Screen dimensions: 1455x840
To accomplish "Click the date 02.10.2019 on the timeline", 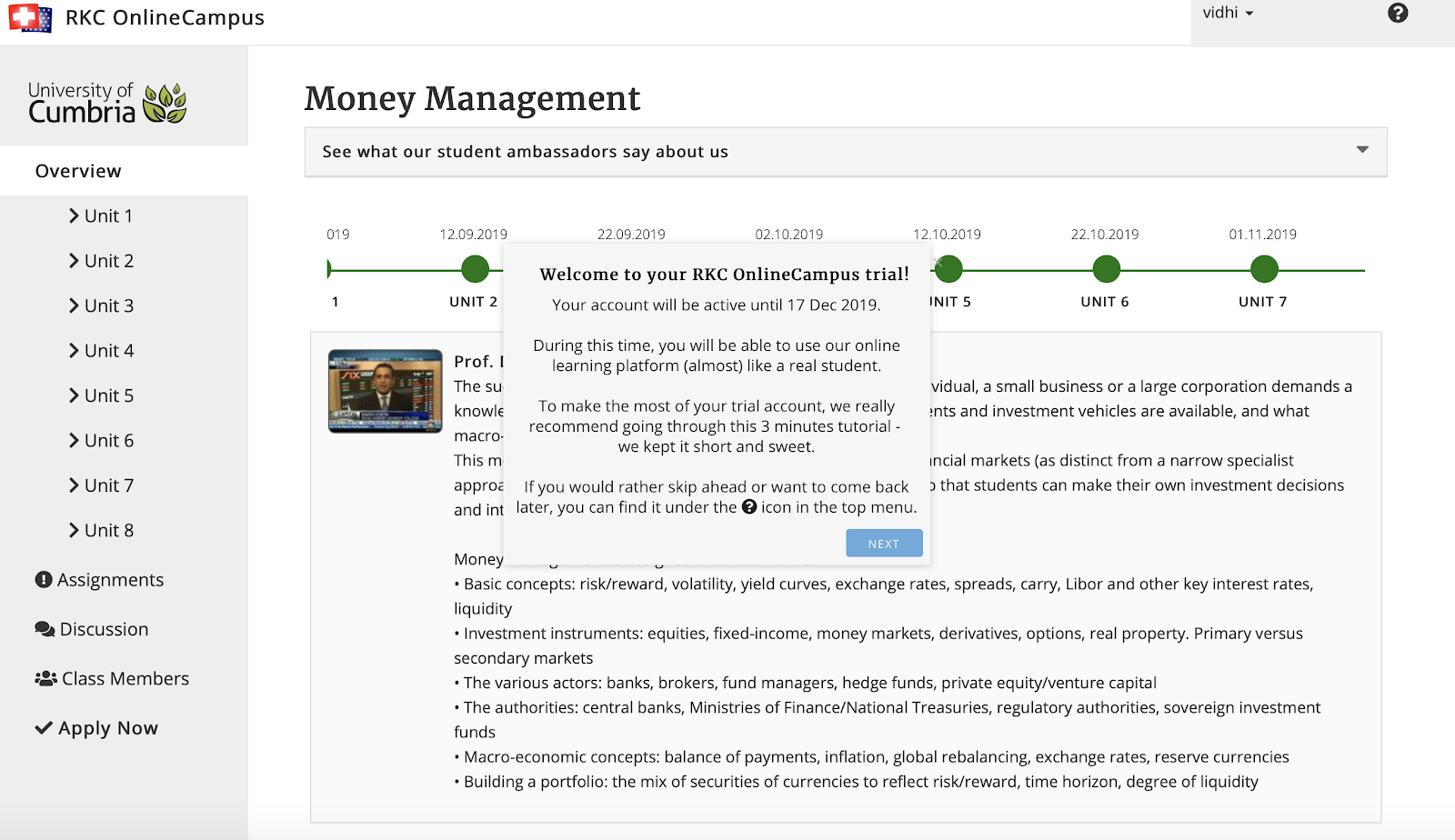I will (789, 235).
